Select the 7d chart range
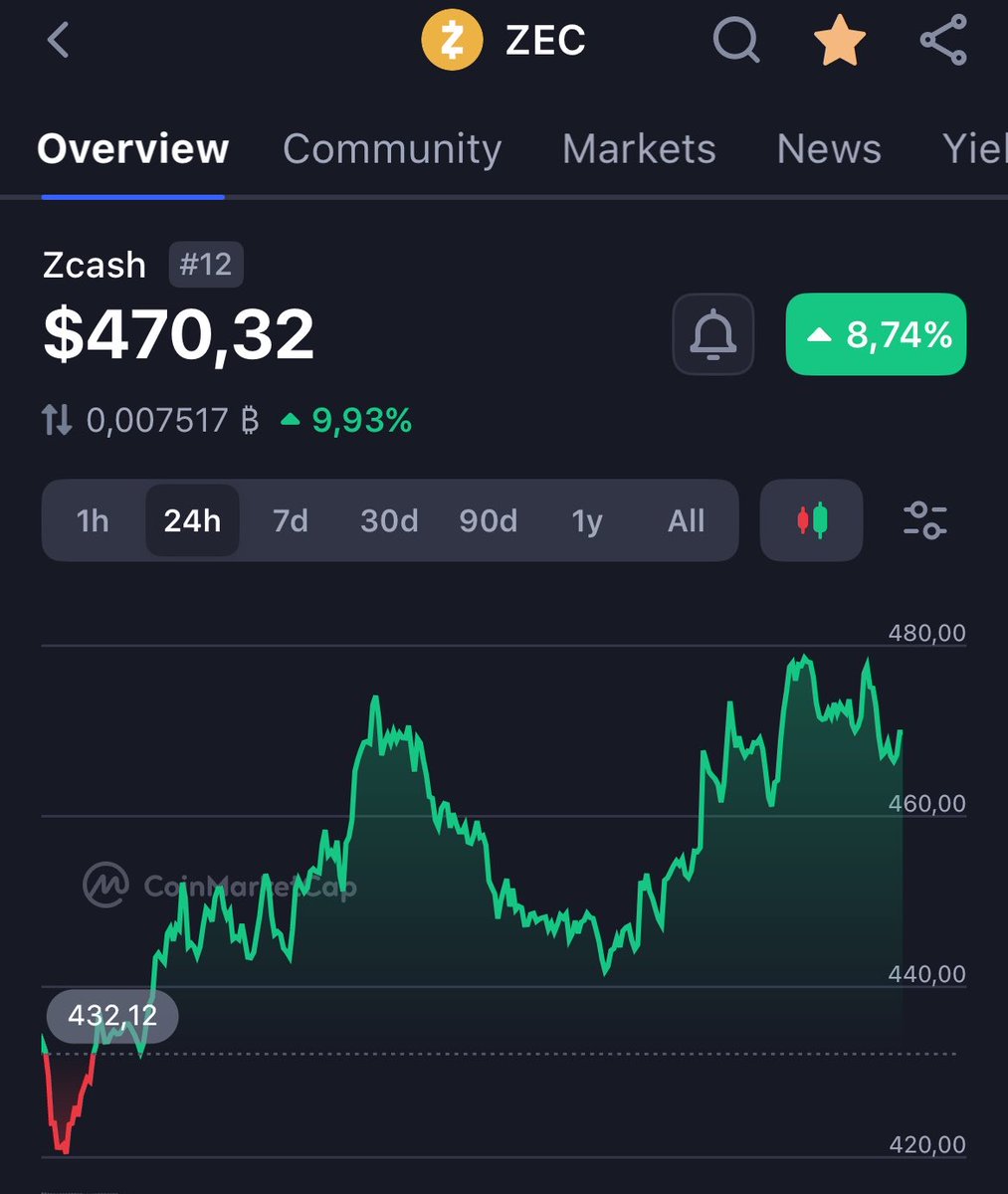Screen dimensions: 1008x1194 [291, 520]
